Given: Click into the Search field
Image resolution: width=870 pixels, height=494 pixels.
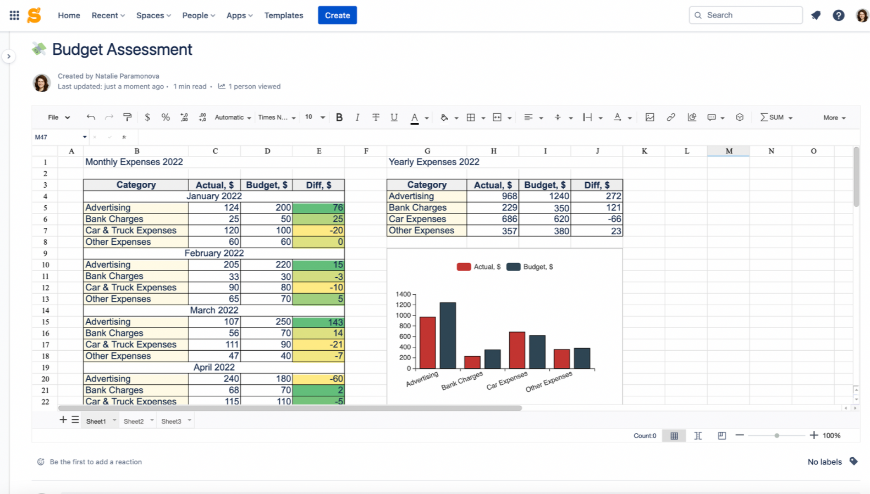Looking at the screenshot, I should pyautogui.click(x=746, y=15).
